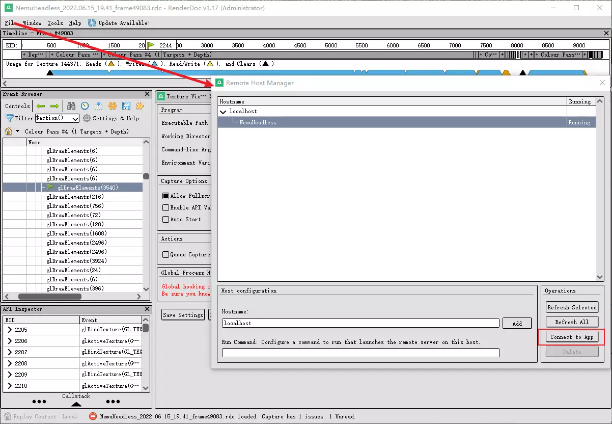Expand API Inspector row 2209
The image size is (612, 424).
click(9, 374)
